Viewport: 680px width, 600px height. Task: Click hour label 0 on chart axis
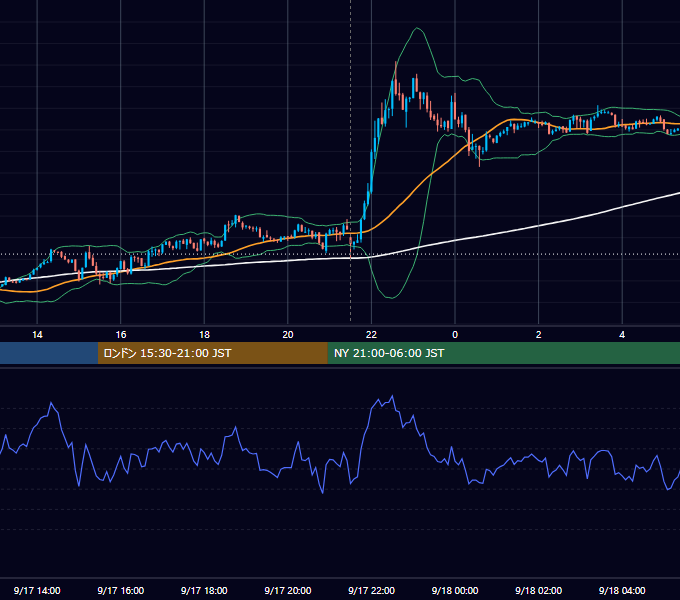455,335
